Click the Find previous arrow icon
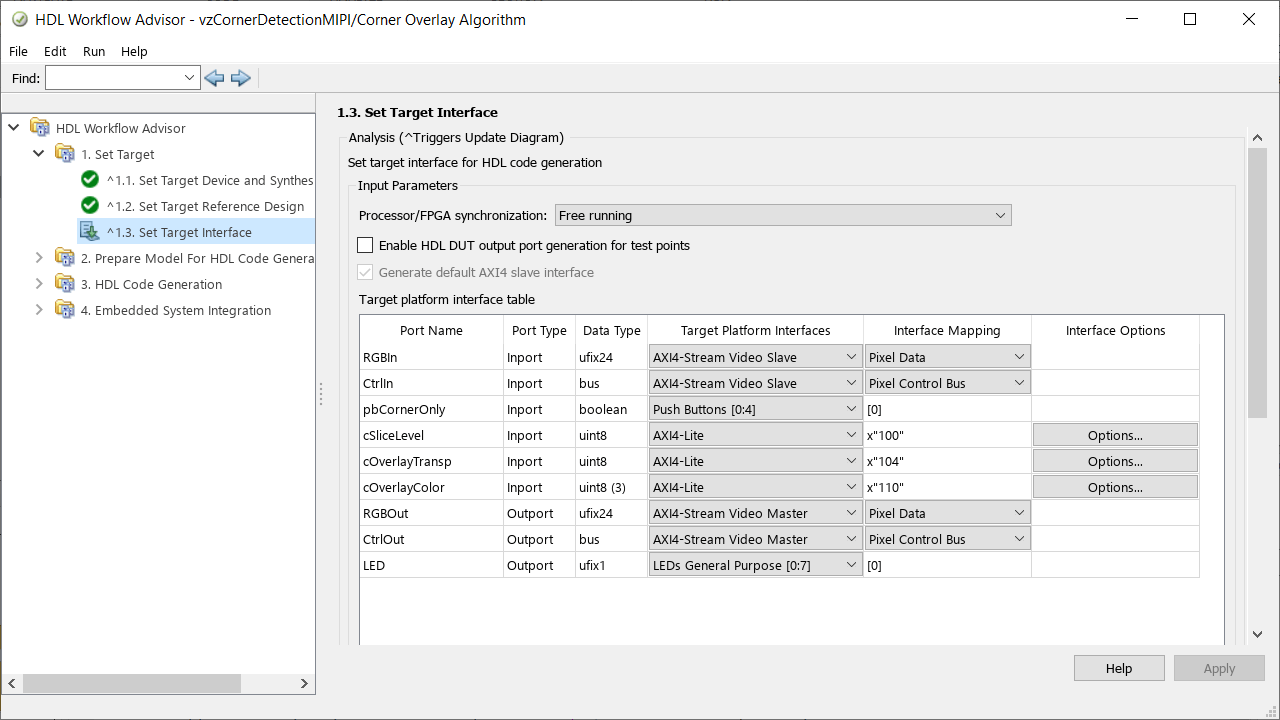The width and height of the screenshot is (1280, 720). [214, 78]
